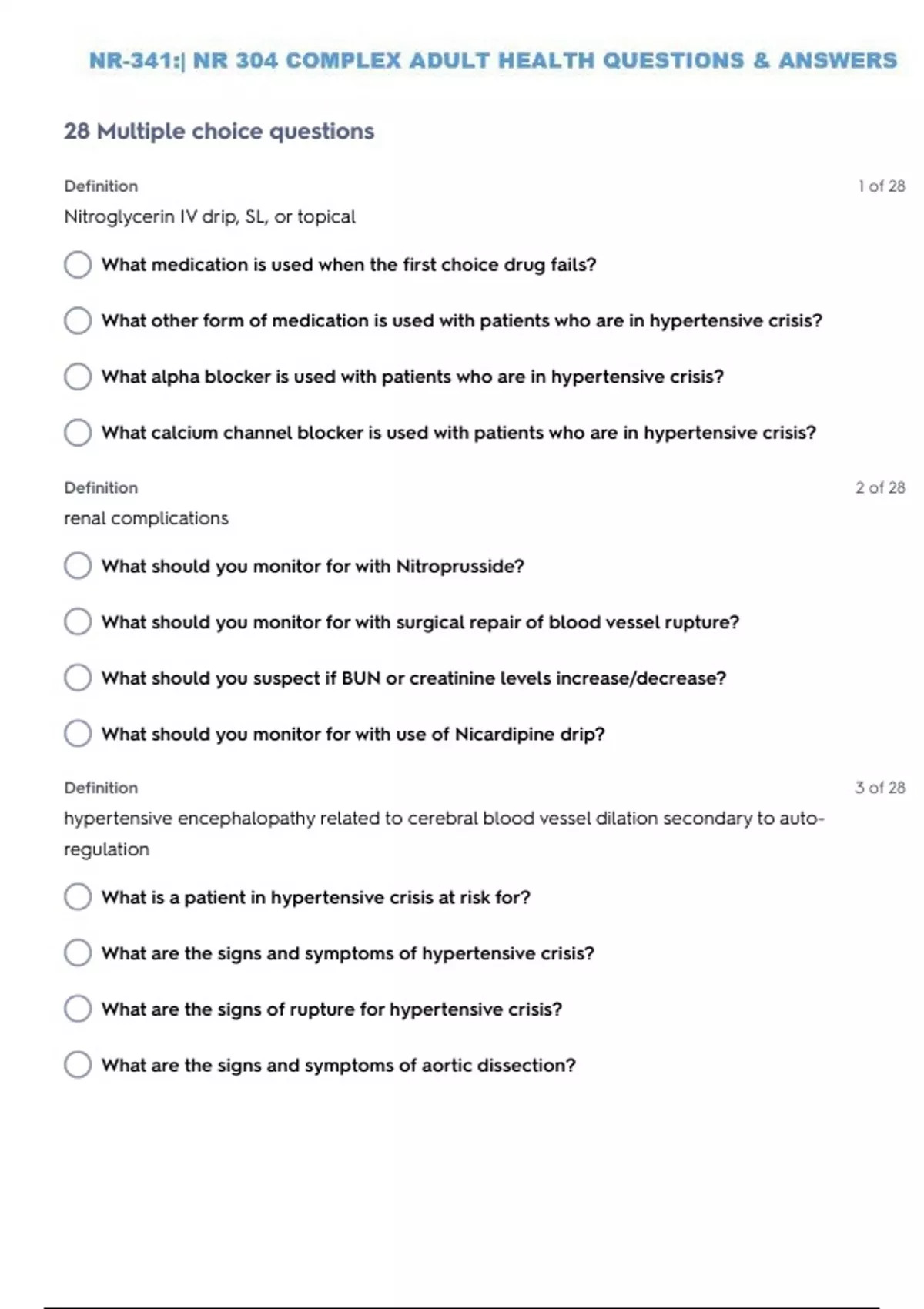This screenshot has height=1309, width=924.
Task: Select the aortic dissection symptoms radio button
Action: click(x=78, y=1065)
